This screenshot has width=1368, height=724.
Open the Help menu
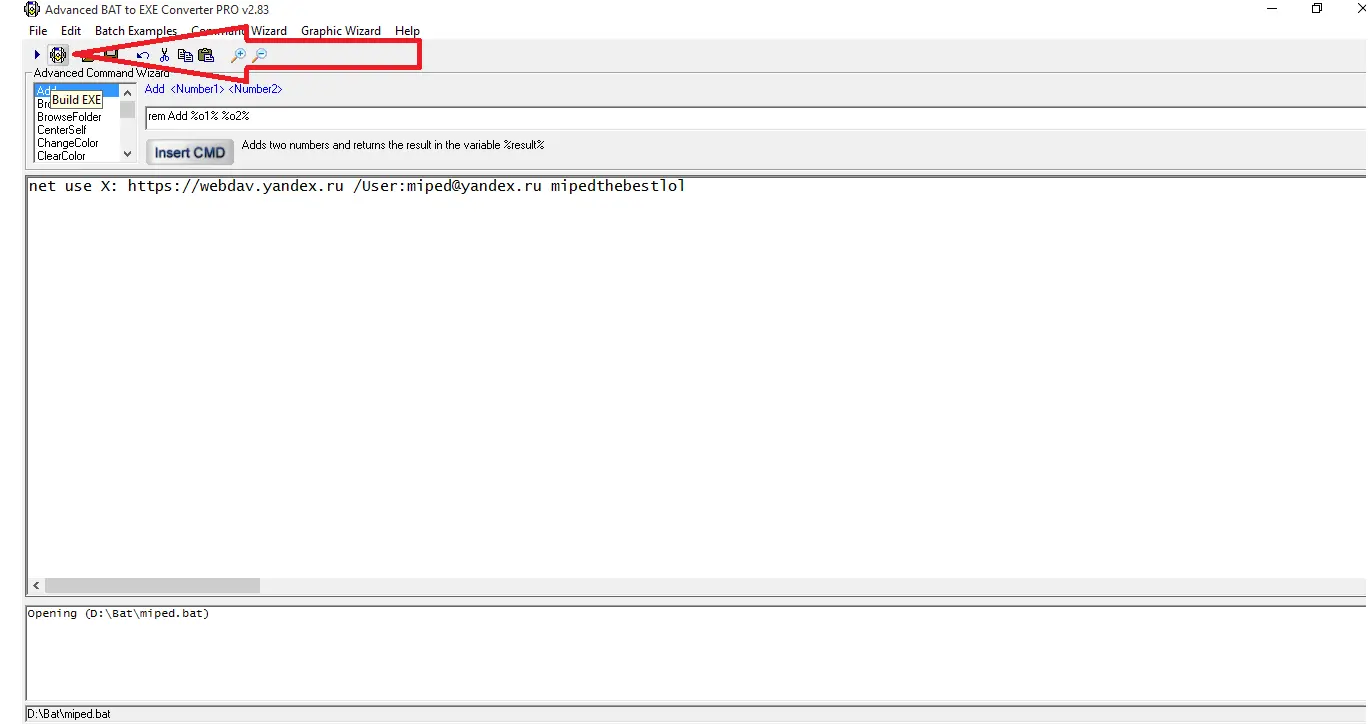pos(407,31)
